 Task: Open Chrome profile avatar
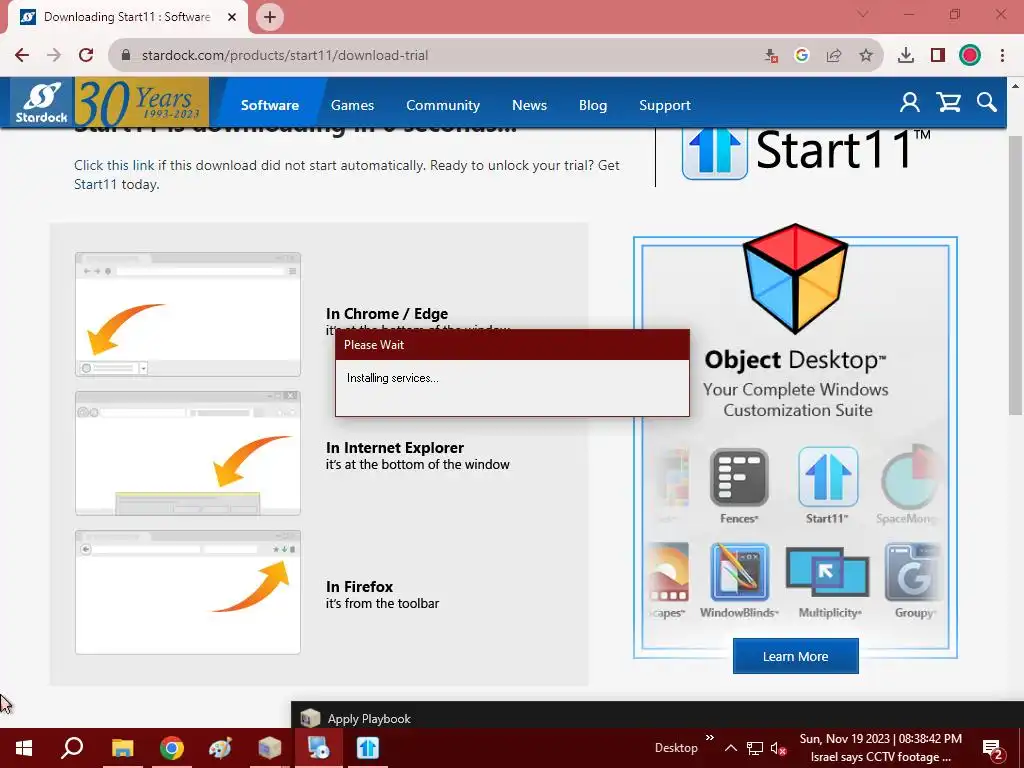coord(970,56)
